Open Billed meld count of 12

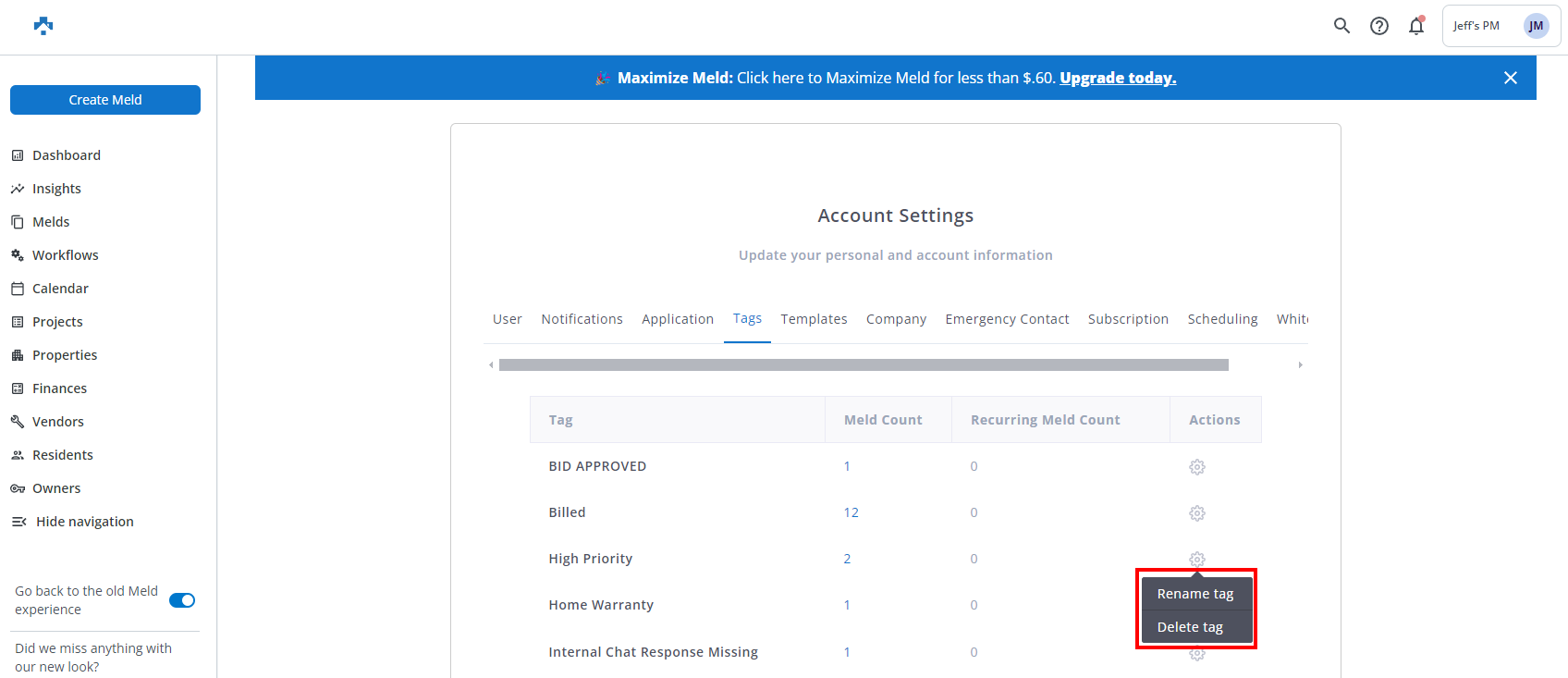point(851,512)
